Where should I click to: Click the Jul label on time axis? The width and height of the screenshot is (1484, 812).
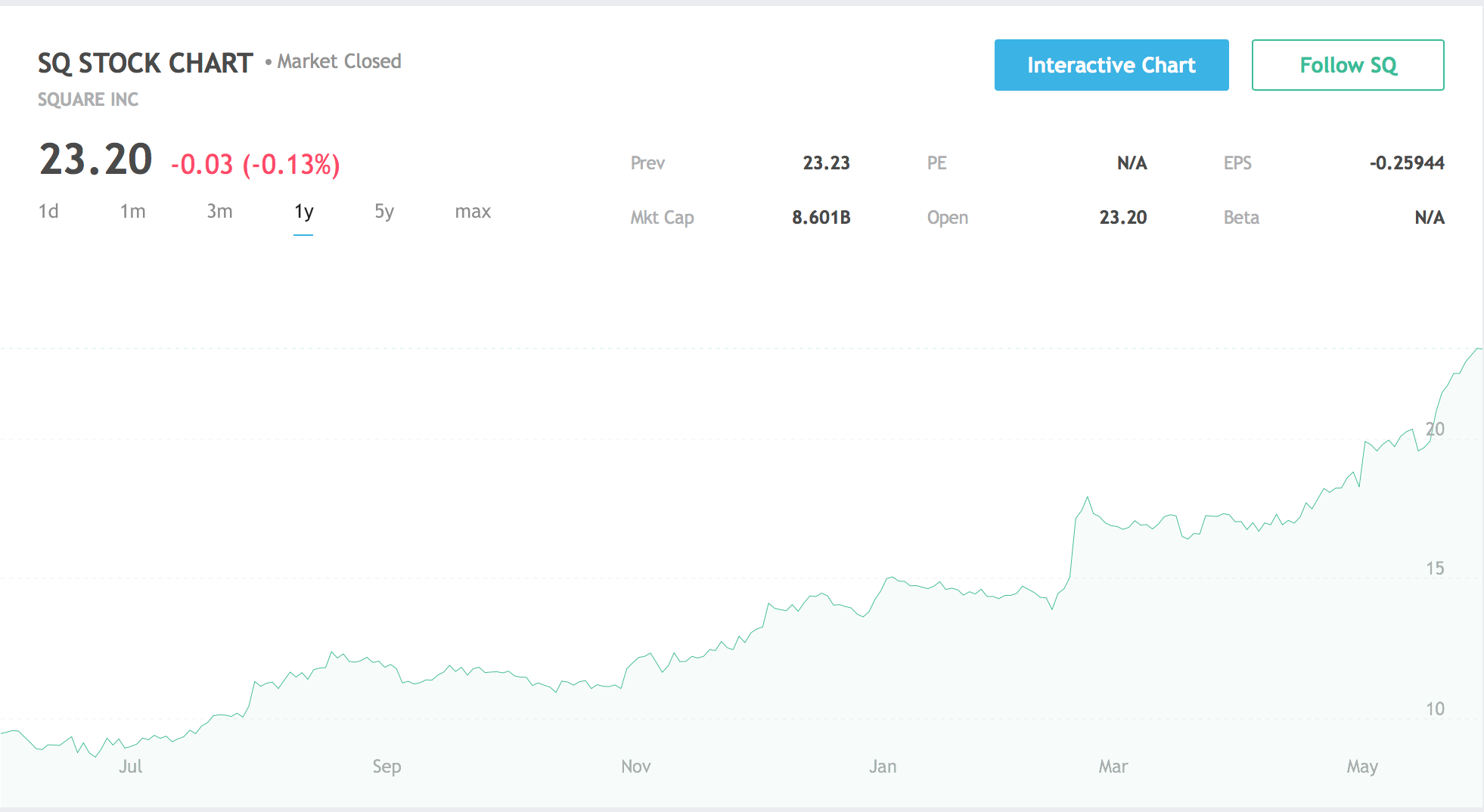pos(130,767)
